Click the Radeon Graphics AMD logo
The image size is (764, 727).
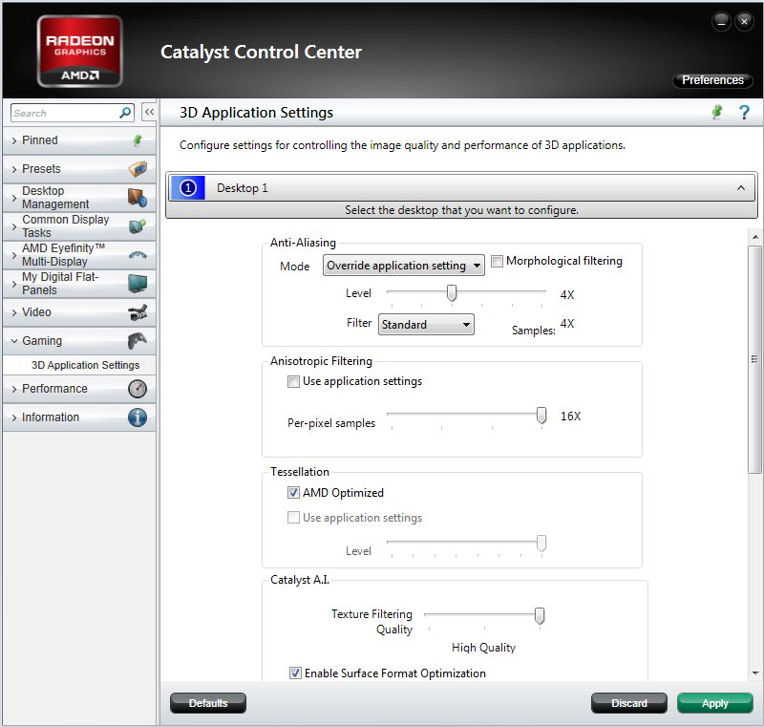[x=80, y=52]
